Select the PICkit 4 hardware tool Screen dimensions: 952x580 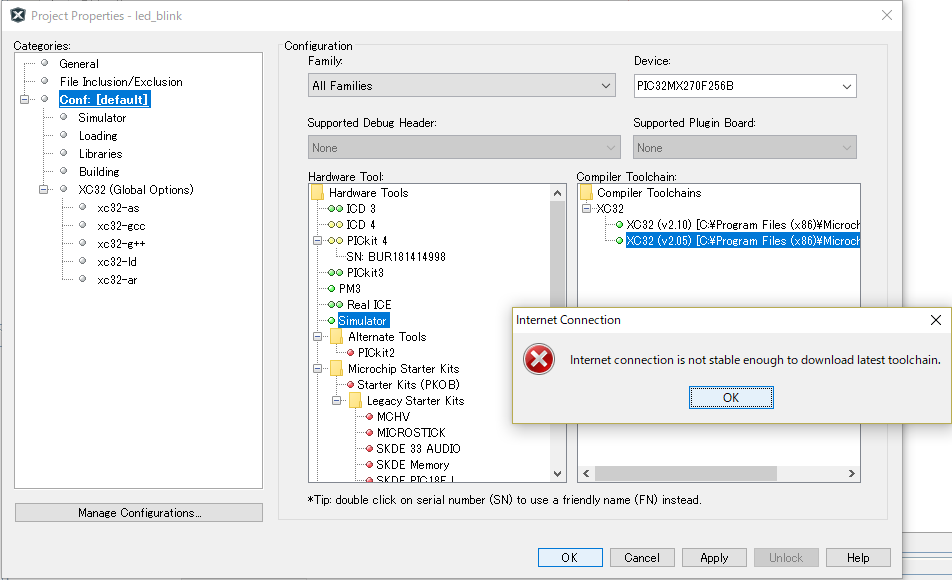366,240
